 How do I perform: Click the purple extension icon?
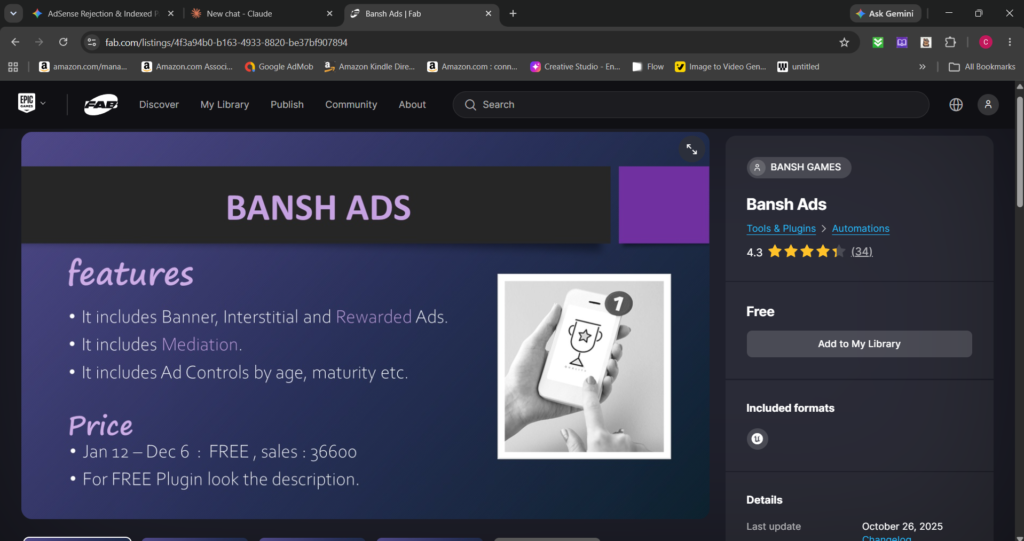(902, 42)
